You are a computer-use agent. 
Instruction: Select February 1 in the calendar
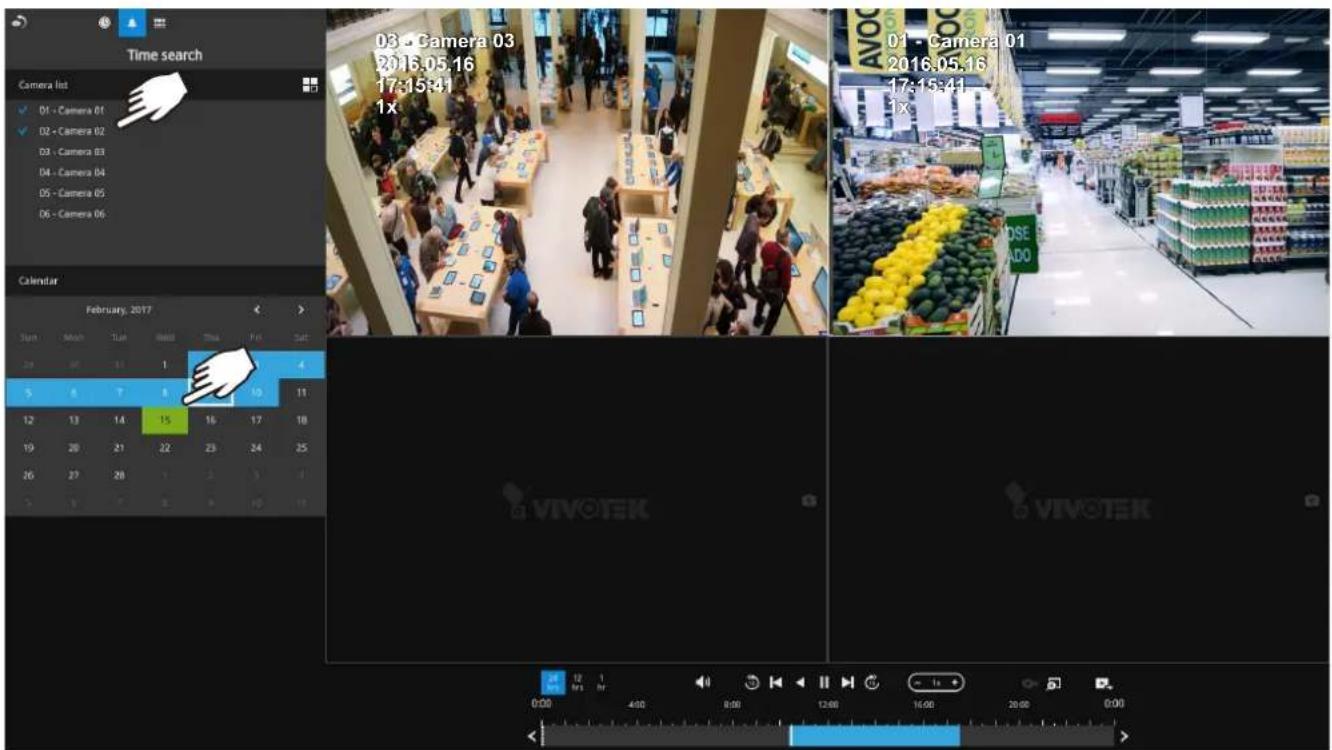click(165, 366)
